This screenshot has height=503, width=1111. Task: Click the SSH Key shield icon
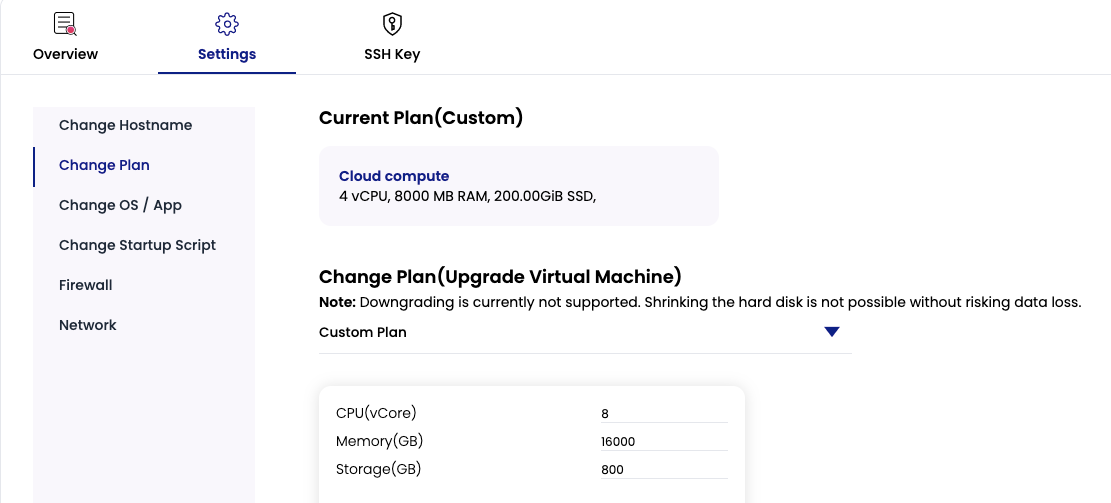click(x=392, y=24)
